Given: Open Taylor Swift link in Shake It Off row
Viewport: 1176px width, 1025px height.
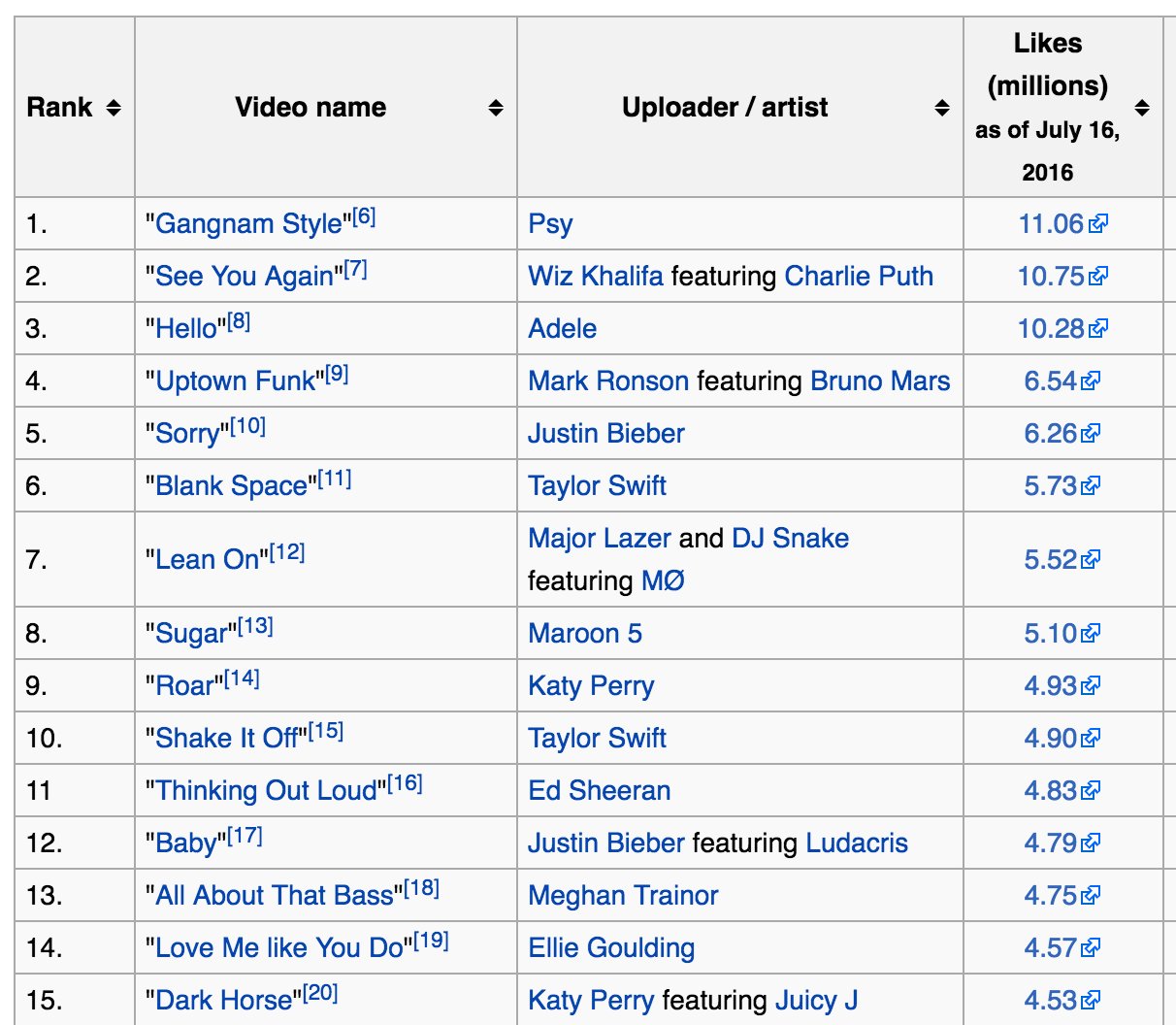Looking at the screenshot, I should click(597, 739).
